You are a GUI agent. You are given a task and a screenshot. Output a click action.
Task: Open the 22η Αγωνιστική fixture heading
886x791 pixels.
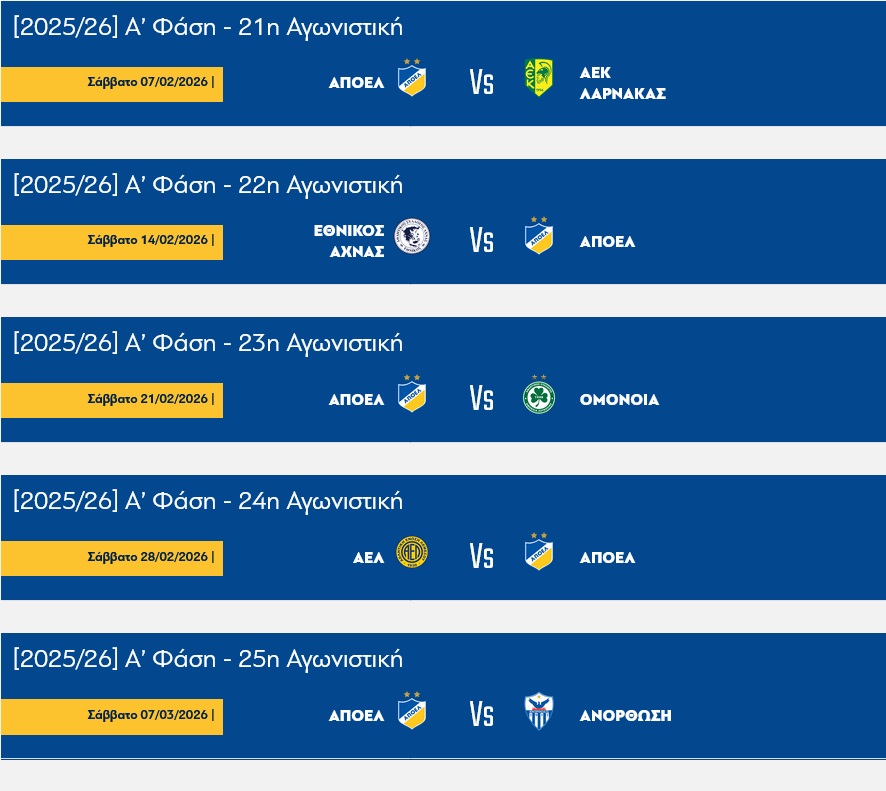pos(208,185)
